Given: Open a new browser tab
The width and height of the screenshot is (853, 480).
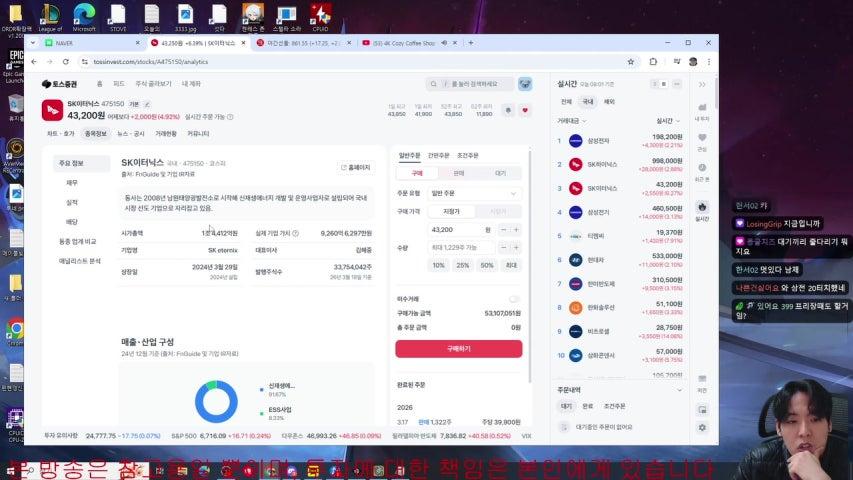Looking at the screenshot, I should click(471, 43).
